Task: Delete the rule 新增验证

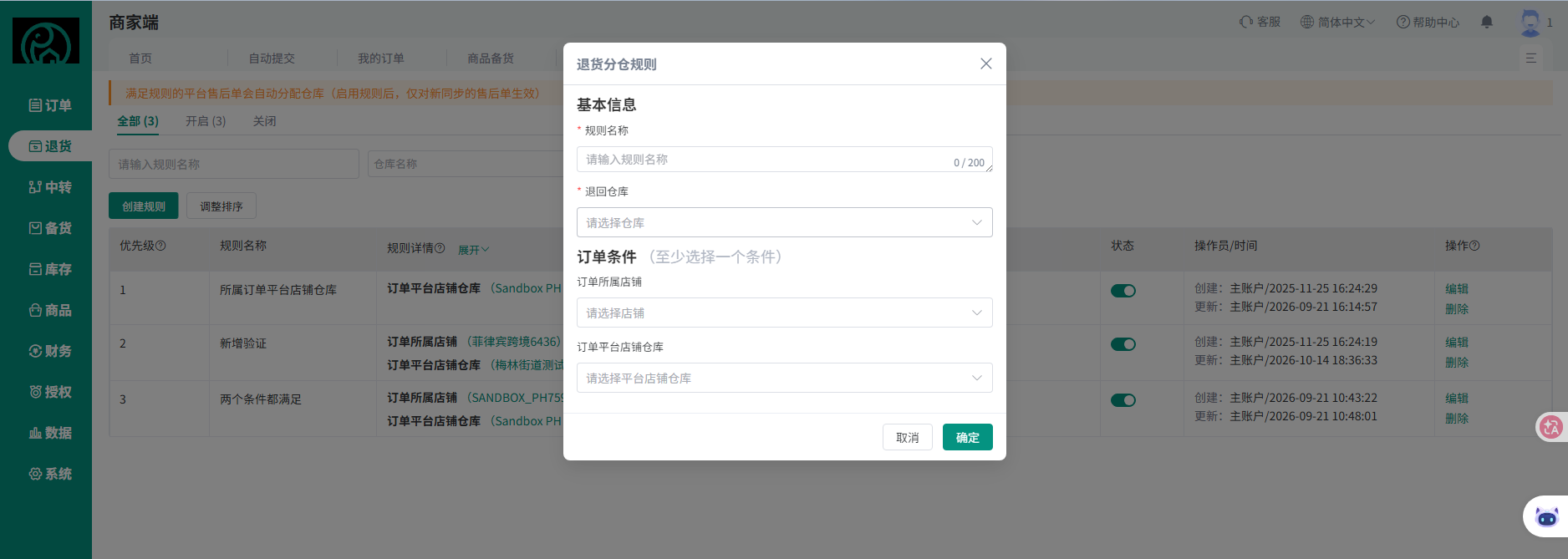Action: [1457, 363]
